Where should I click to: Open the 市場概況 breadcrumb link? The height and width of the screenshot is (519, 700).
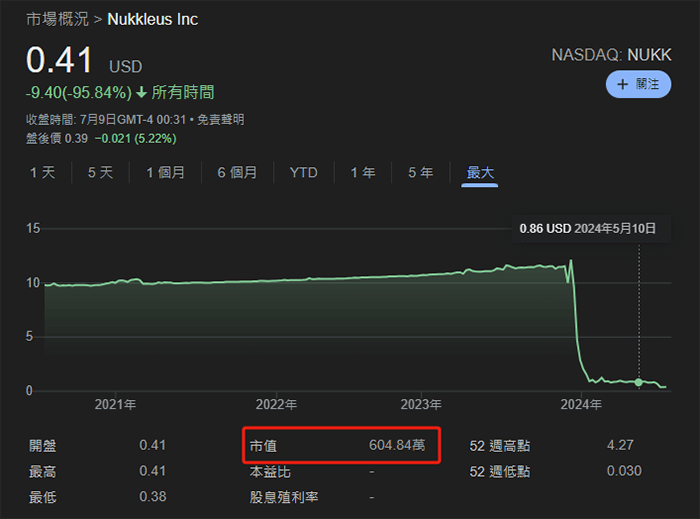(57, 19)
